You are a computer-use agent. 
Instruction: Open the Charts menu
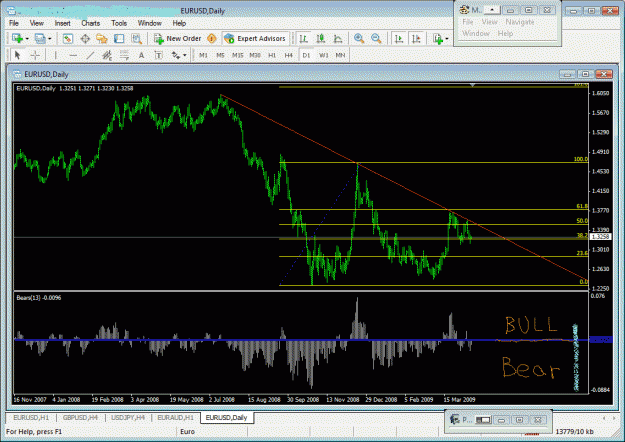coord(90,23)
